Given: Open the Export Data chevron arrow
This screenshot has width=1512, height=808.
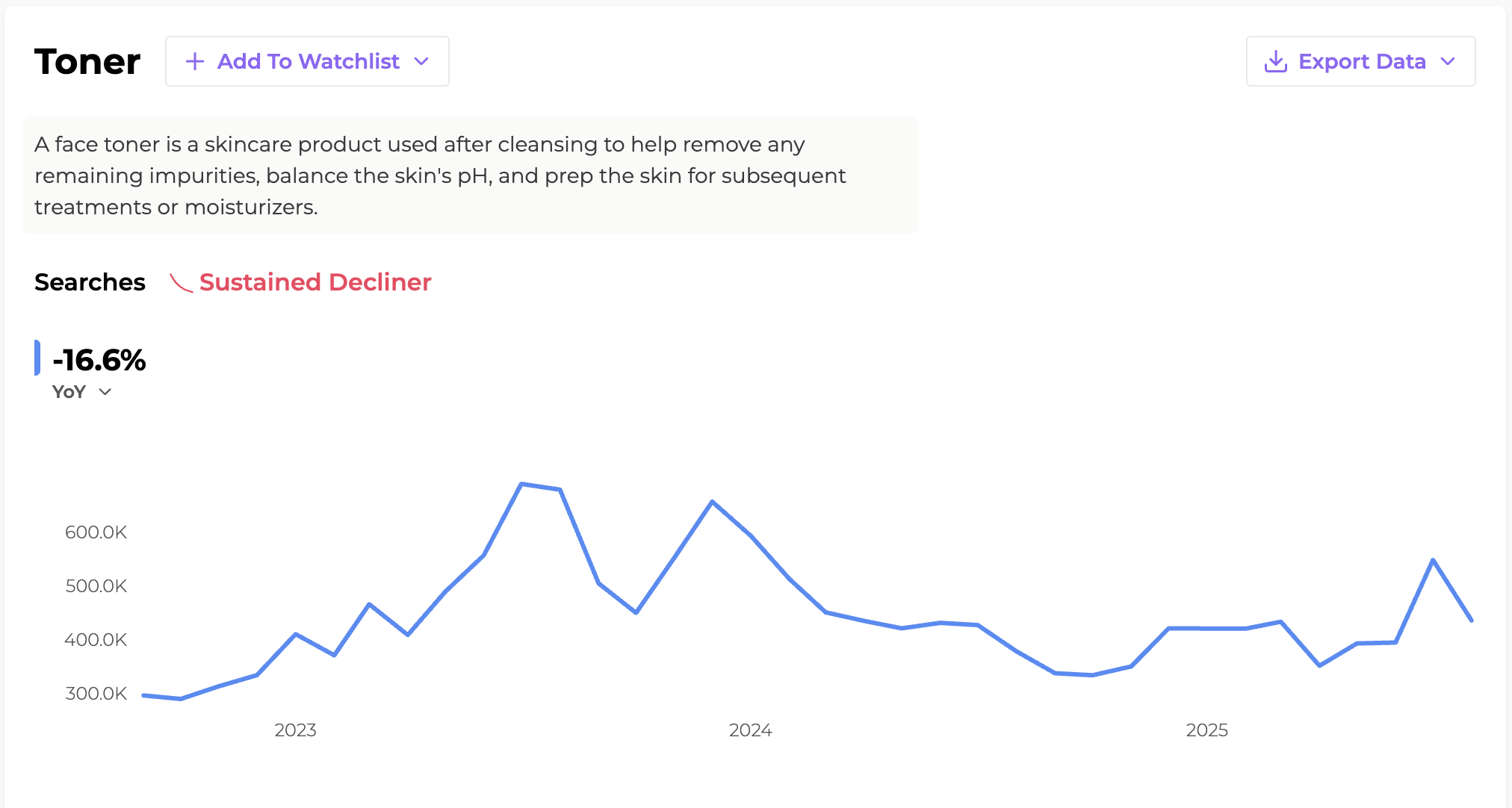Looking at the screenshot, I should click(x=1448, y=61).
